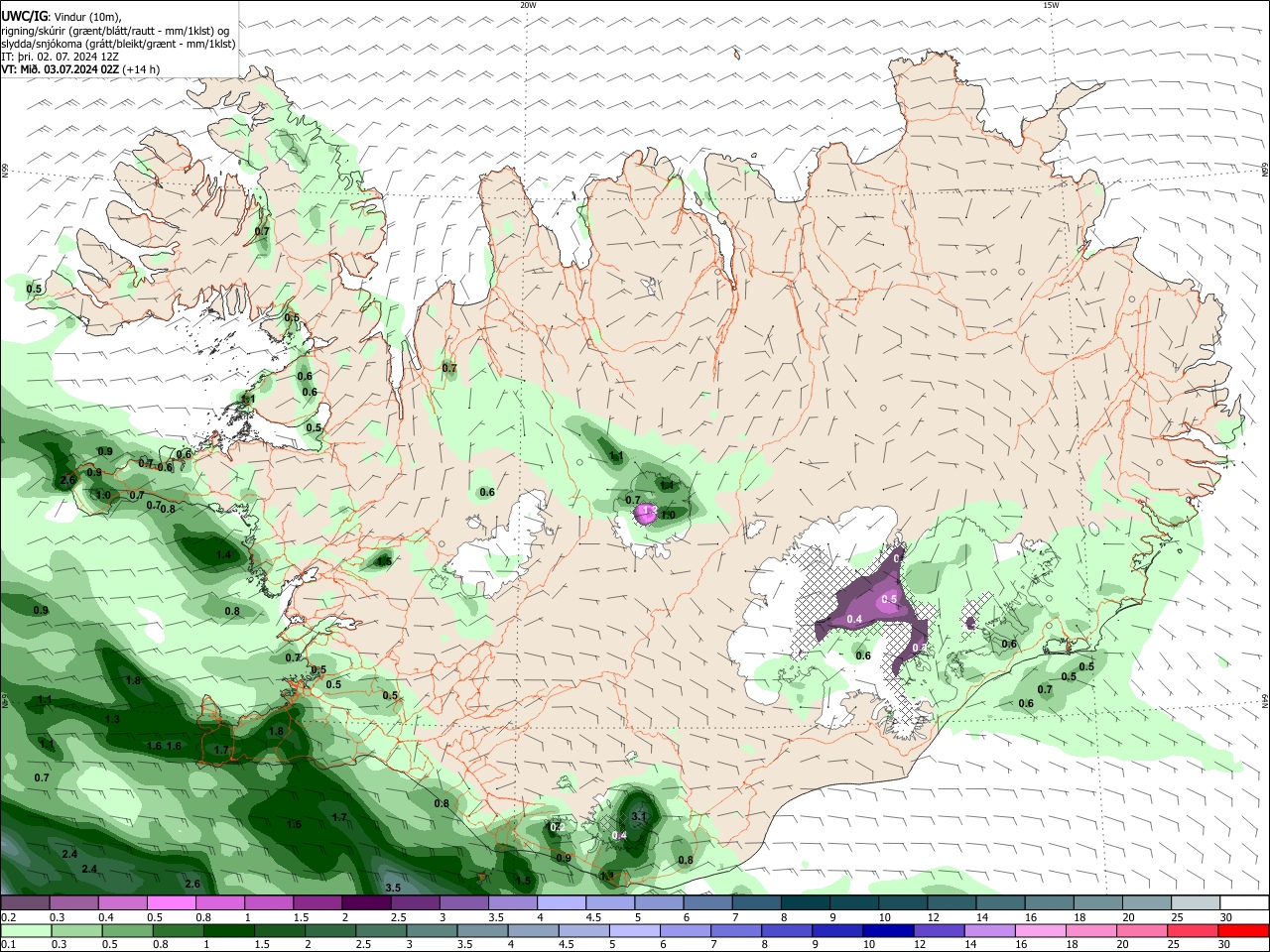Click the white 0.5 value inside the purple snow area
This screenshot has width=1270, height=952.
889,599
